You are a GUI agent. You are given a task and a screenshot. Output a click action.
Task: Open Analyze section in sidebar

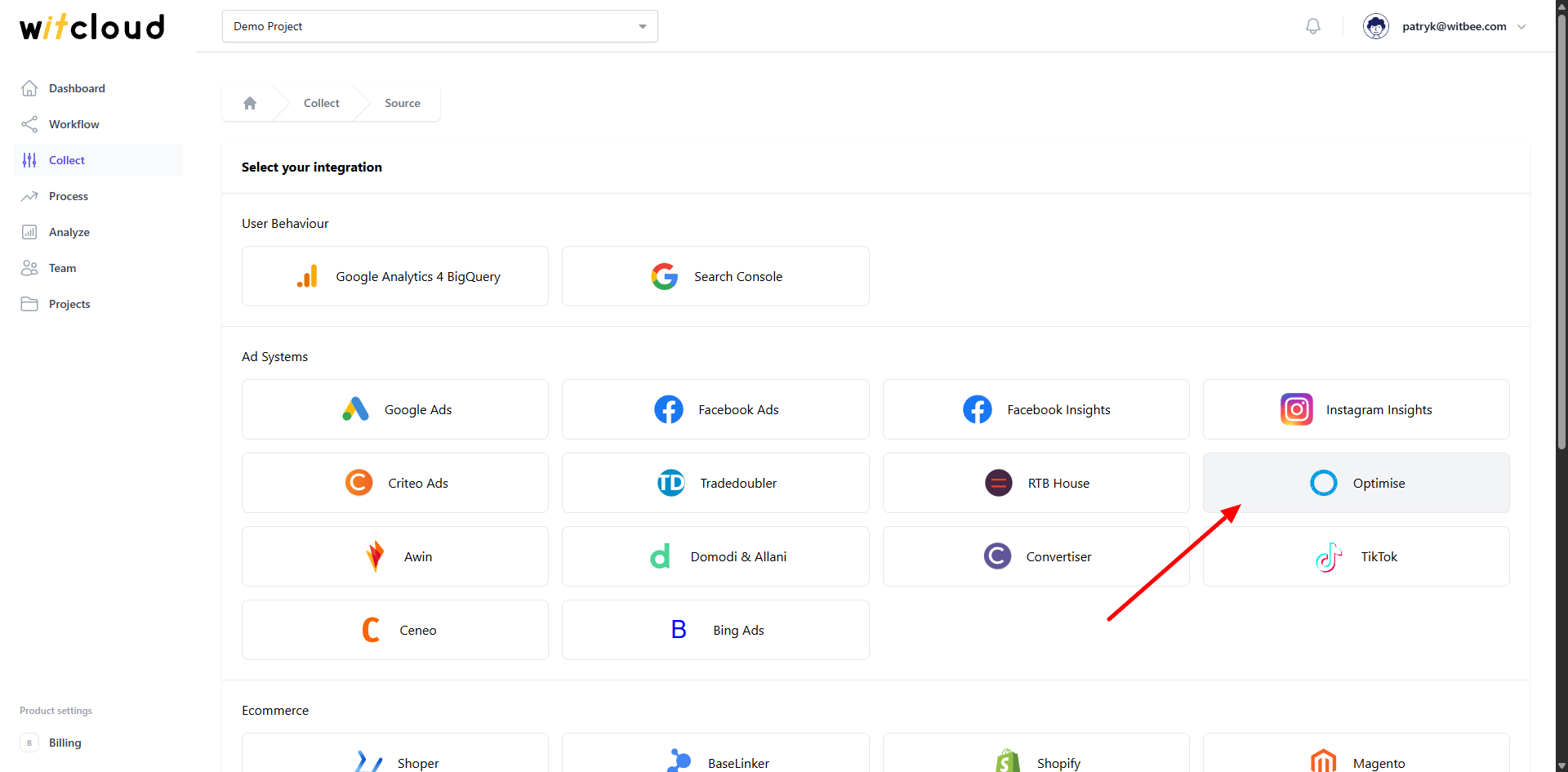98,232
